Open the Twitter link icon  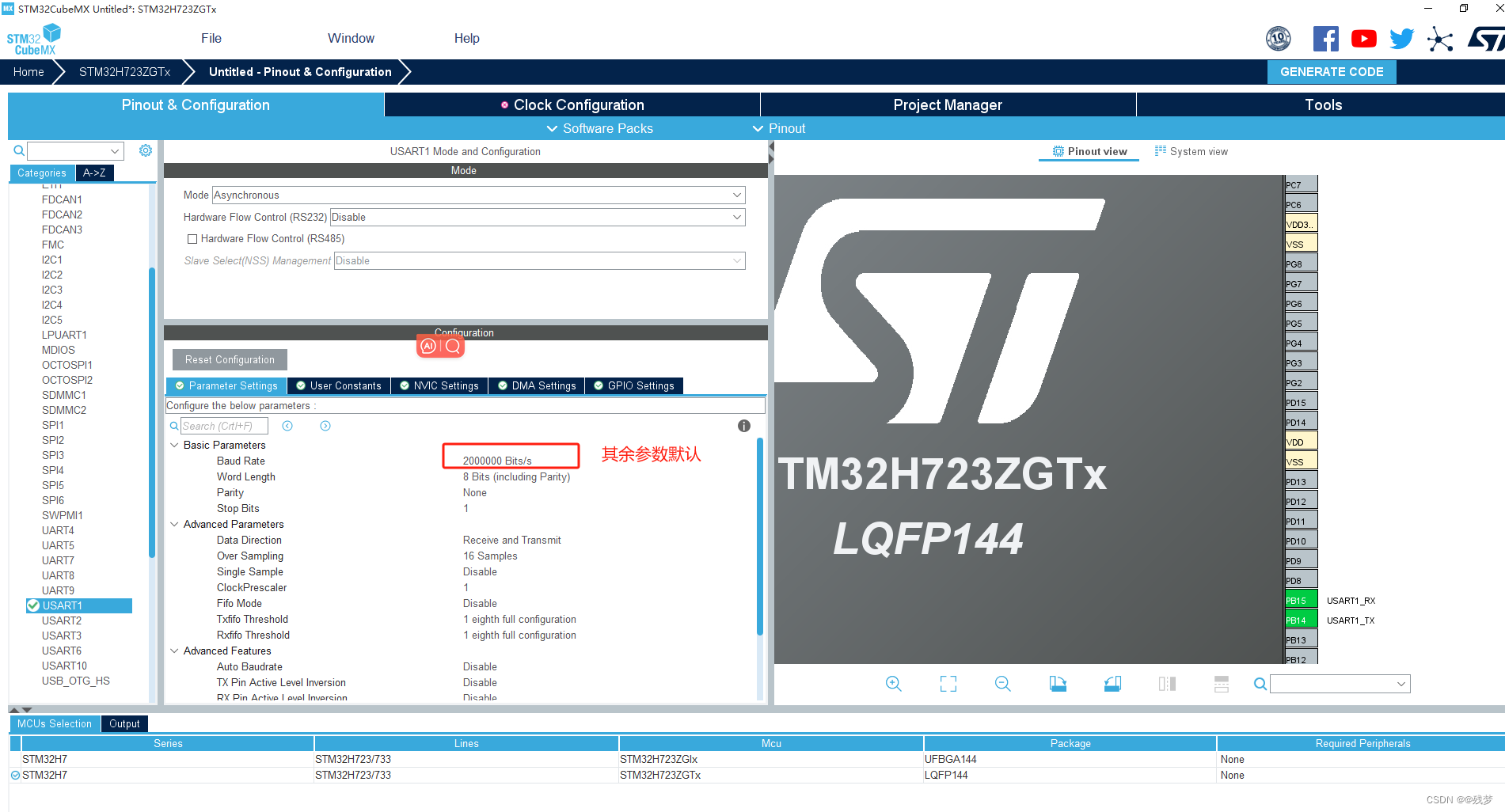(x=1401, y=39)
